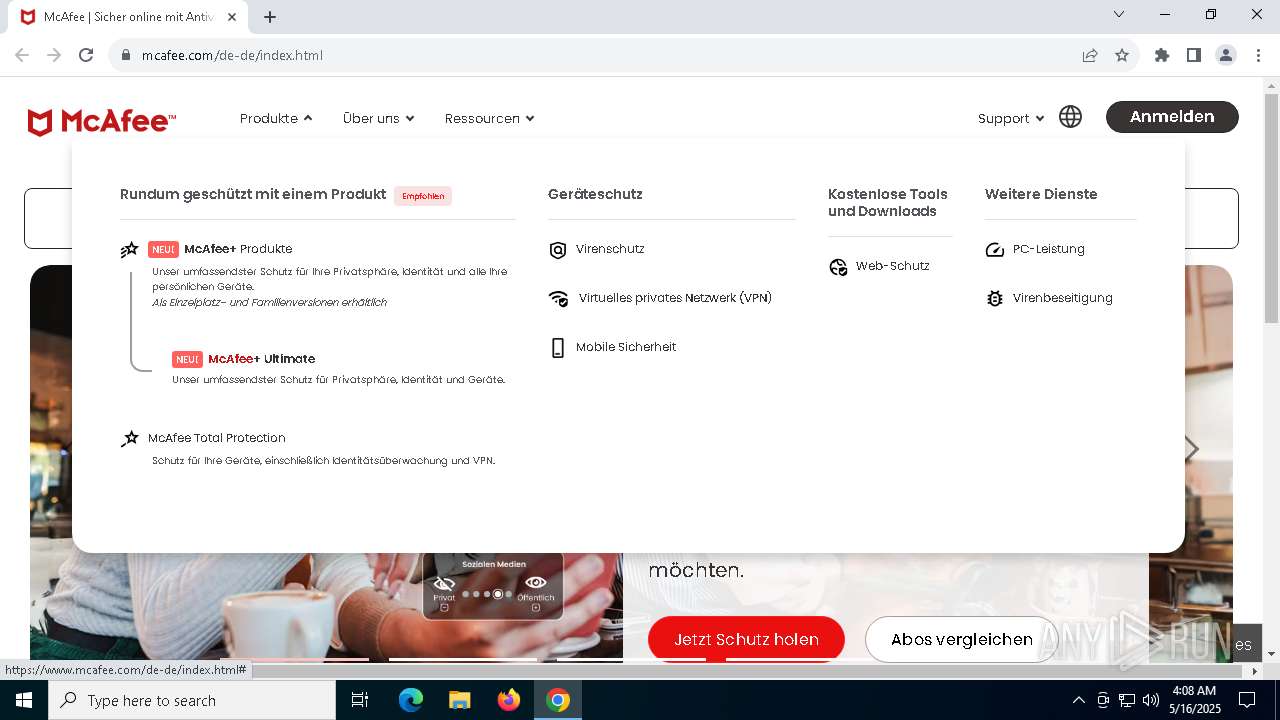Image resolution: width=1280 pixels, height=720 pixels.
Task: Show hidden system tray icons
Action: [x=1078, y=700]
